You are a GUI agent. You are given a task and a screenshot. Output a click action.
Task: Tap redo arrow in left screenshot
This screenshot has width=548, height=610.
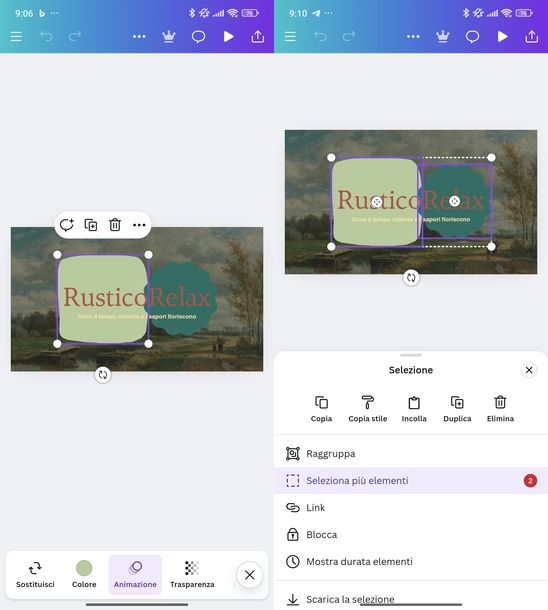[75, 36]
